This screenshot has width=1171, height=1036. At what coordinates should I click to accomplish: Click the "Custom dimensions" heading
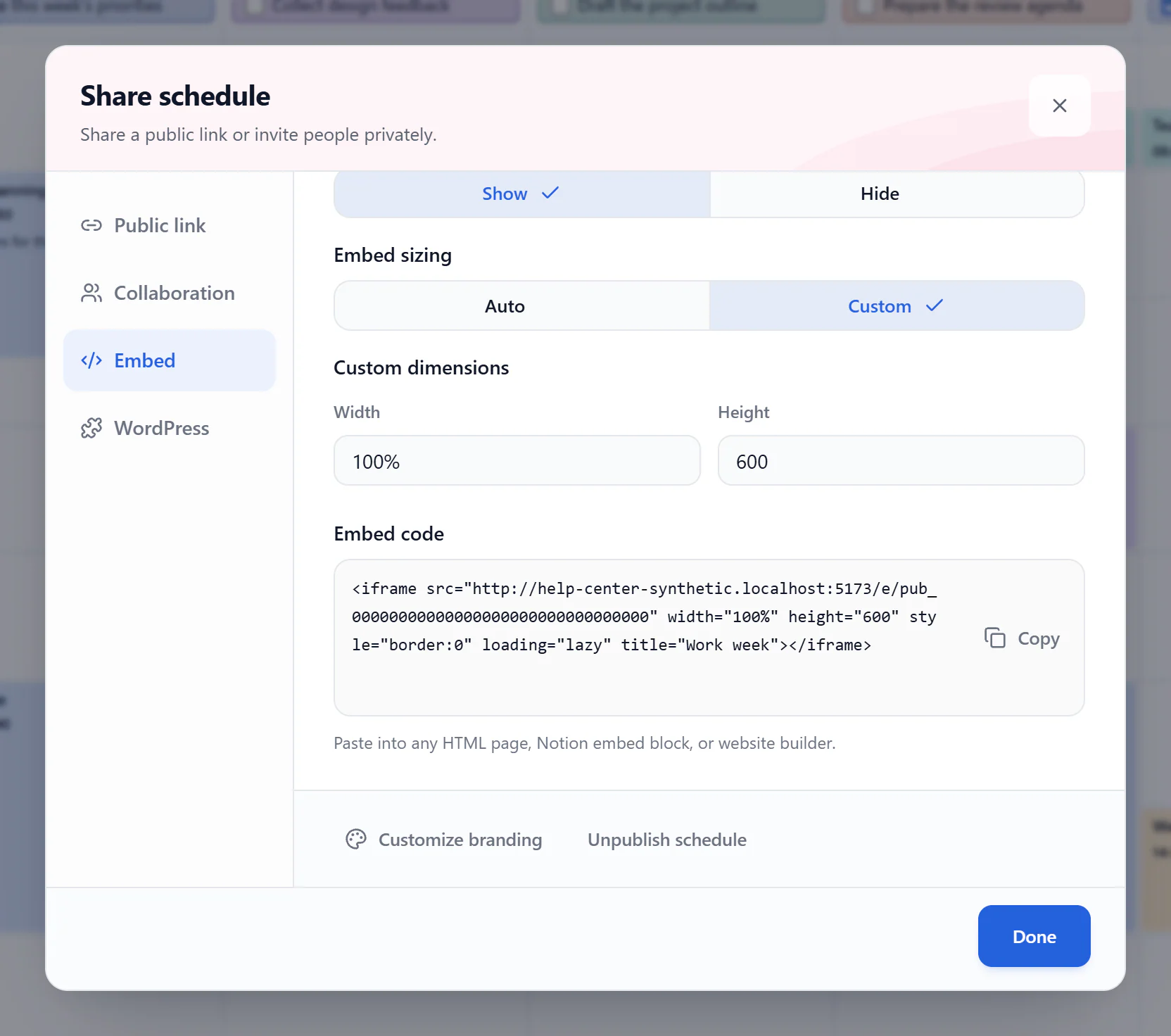[x=421, y=367]
